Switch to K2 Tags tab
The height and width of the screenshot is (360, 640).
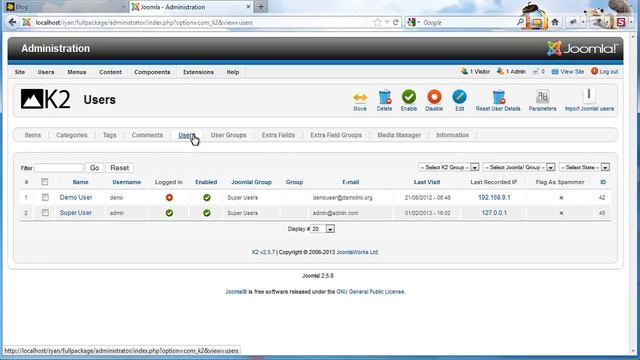coord(109,135)
